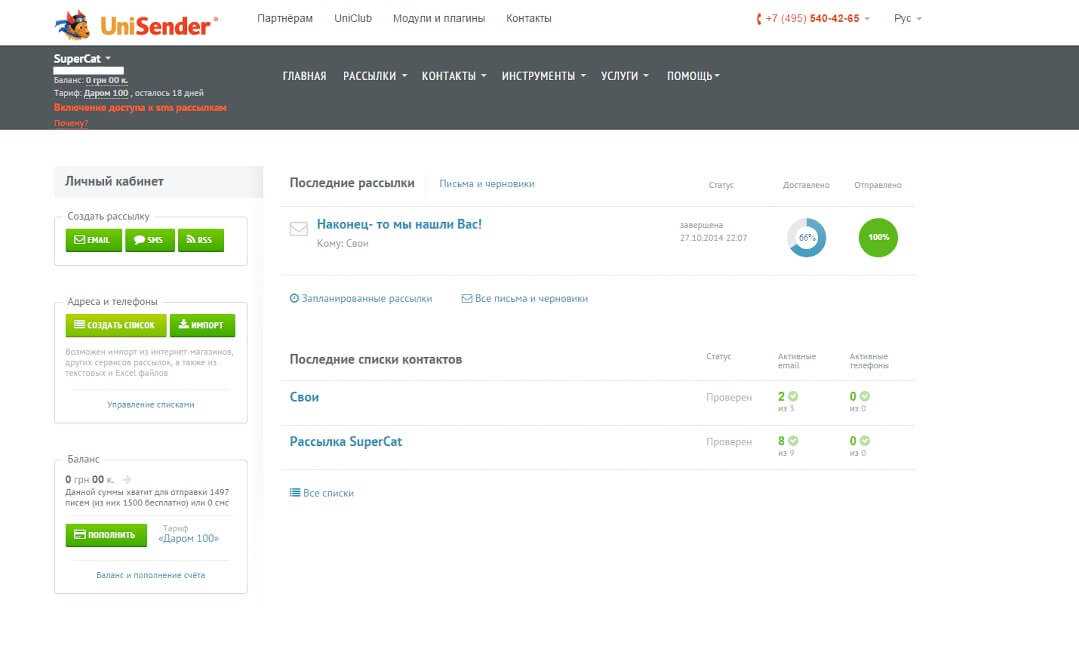The height and width of the screenshot is (646, 1079).
Task: Open the Инструменты dropdown menu
Action: coord(544,76)
